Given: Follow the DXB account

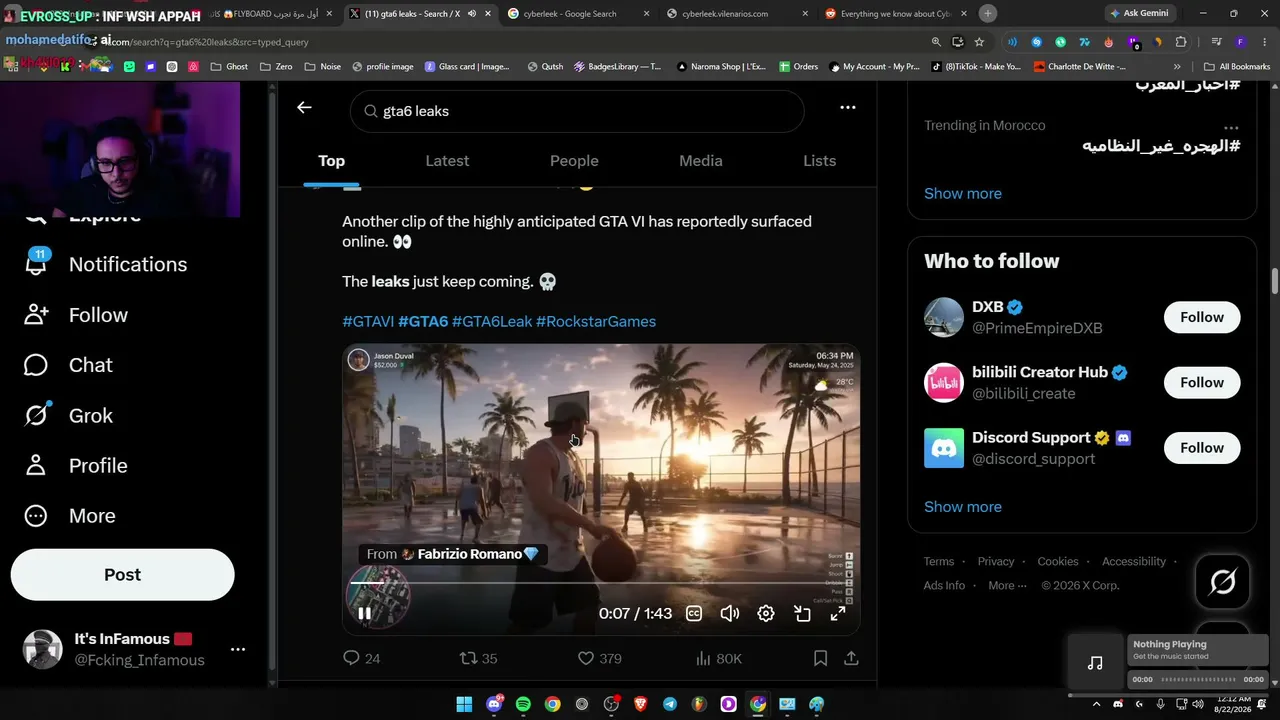Looking at the screenshot, I should click(1202, 317).
